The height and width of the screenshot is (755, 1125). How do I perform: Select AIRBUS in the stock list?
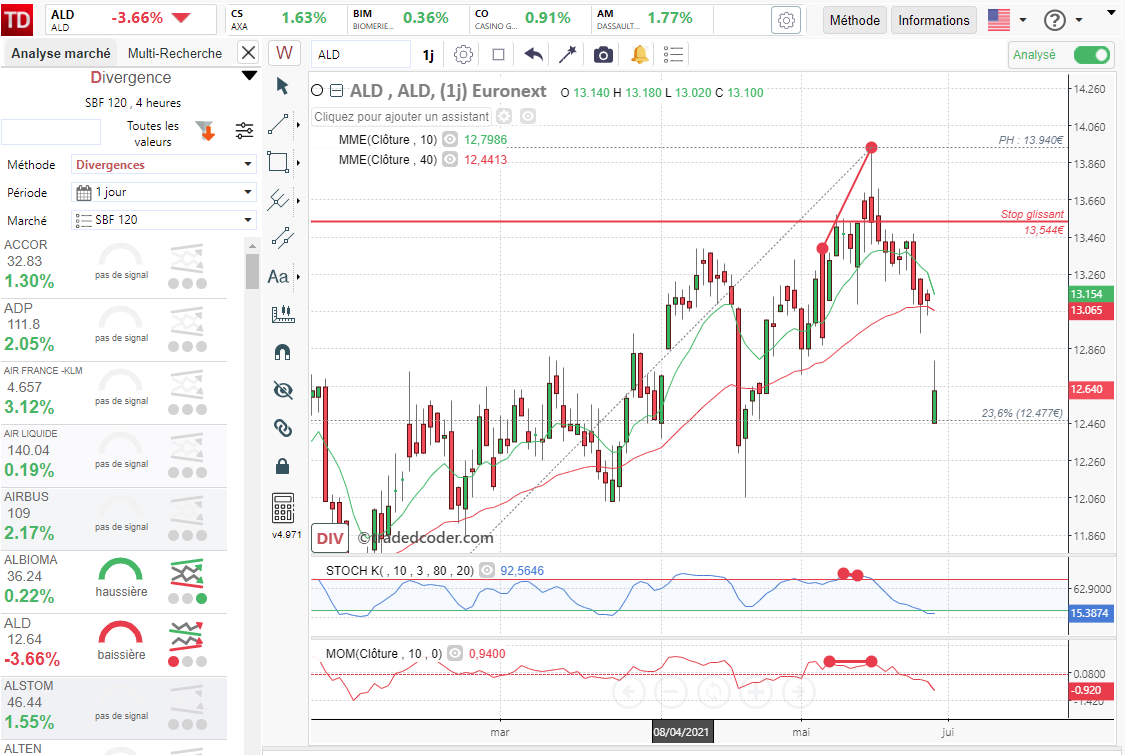[113, 519]
